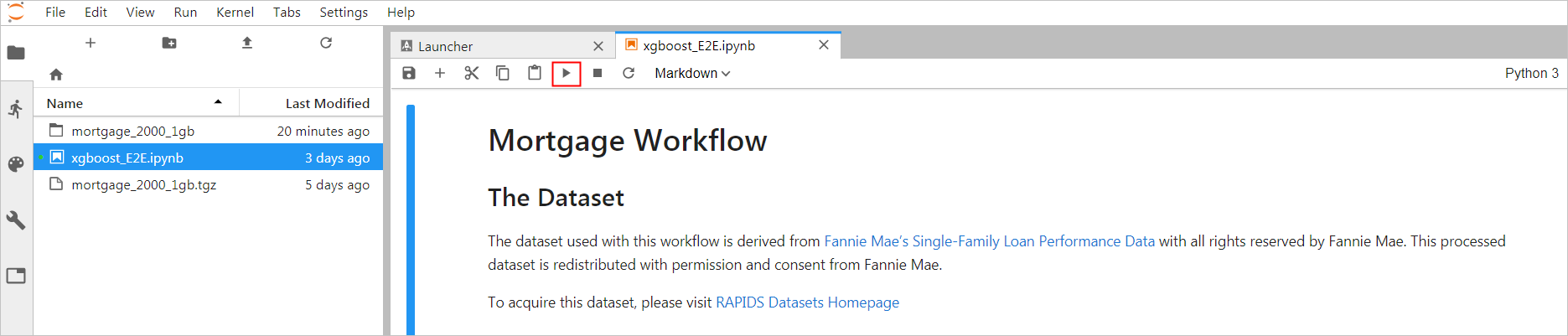Open the Running sessions sidebar panel

tap(16, 109)
